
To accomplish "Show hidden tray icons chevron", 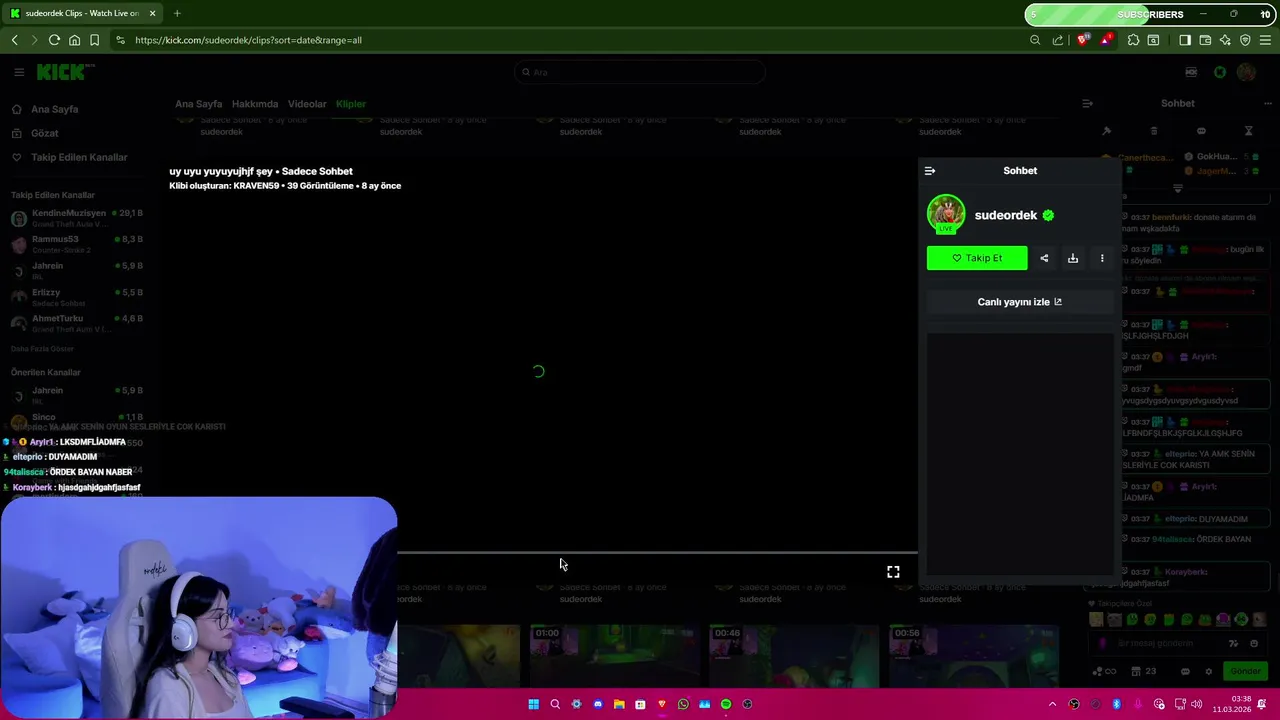I will coord(1052,704).
